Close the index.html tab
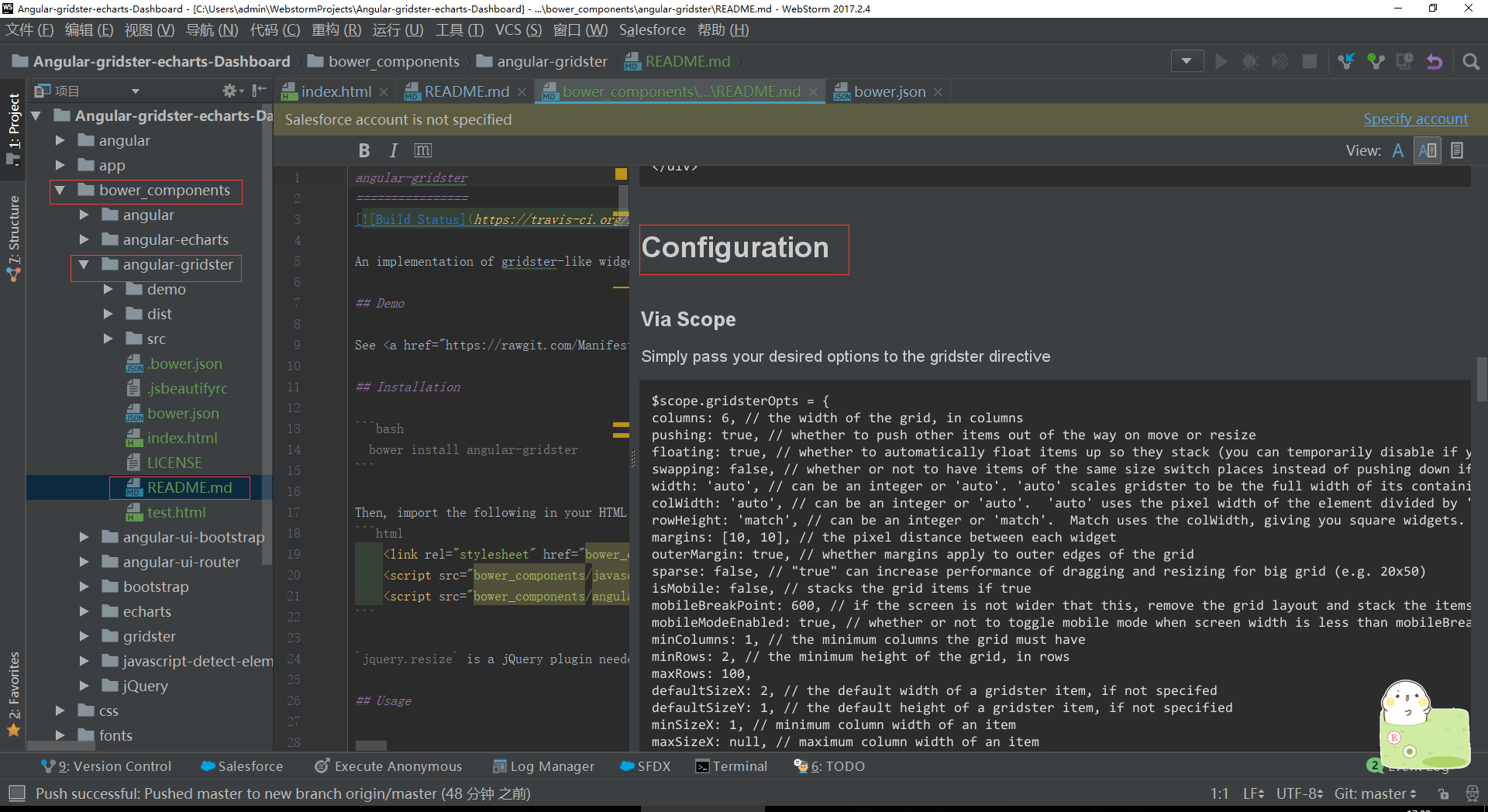Screen dimensions: 1488x812 (384, 92)
